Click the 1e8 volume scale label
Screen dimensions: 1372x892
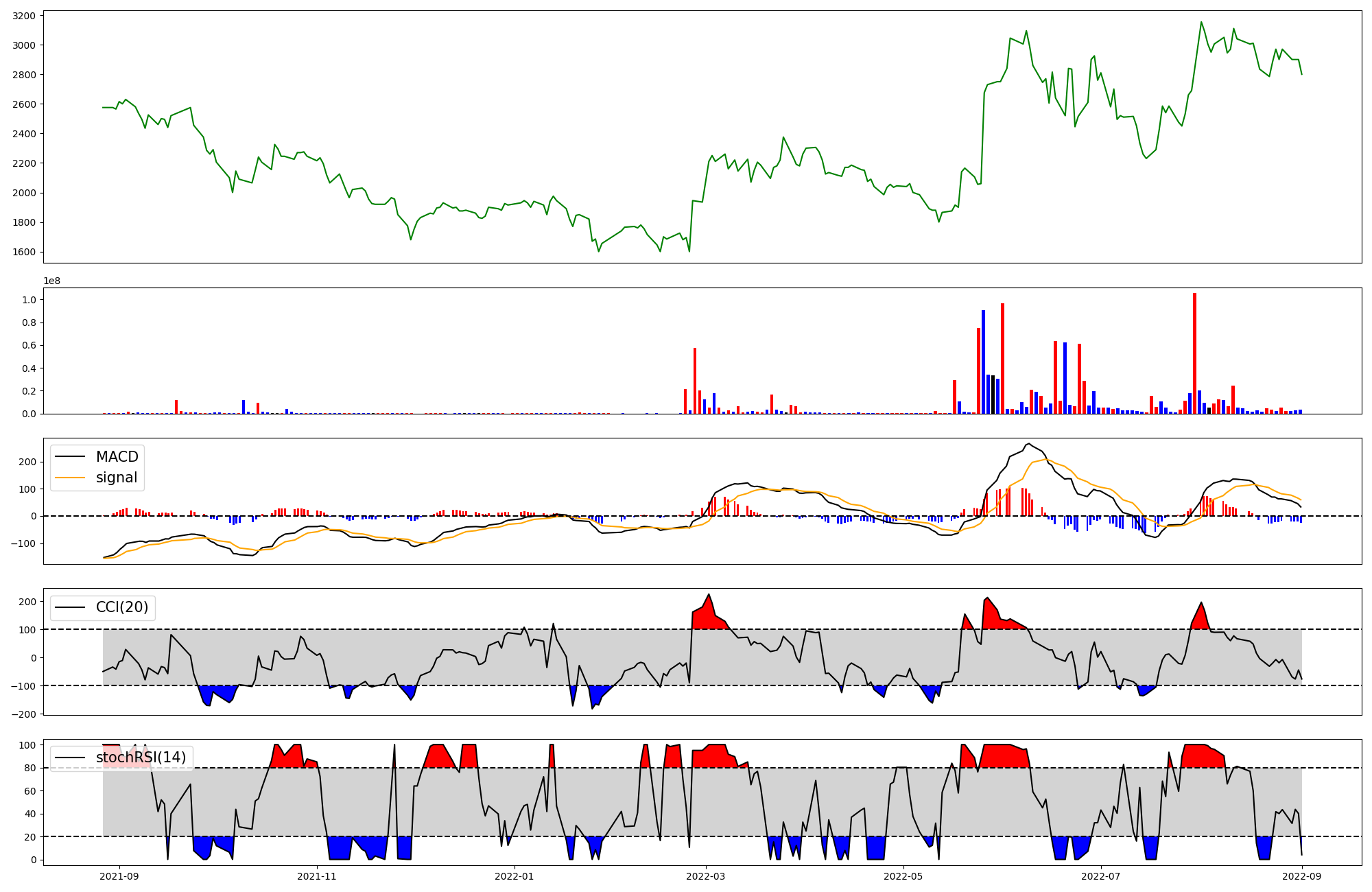51,281
